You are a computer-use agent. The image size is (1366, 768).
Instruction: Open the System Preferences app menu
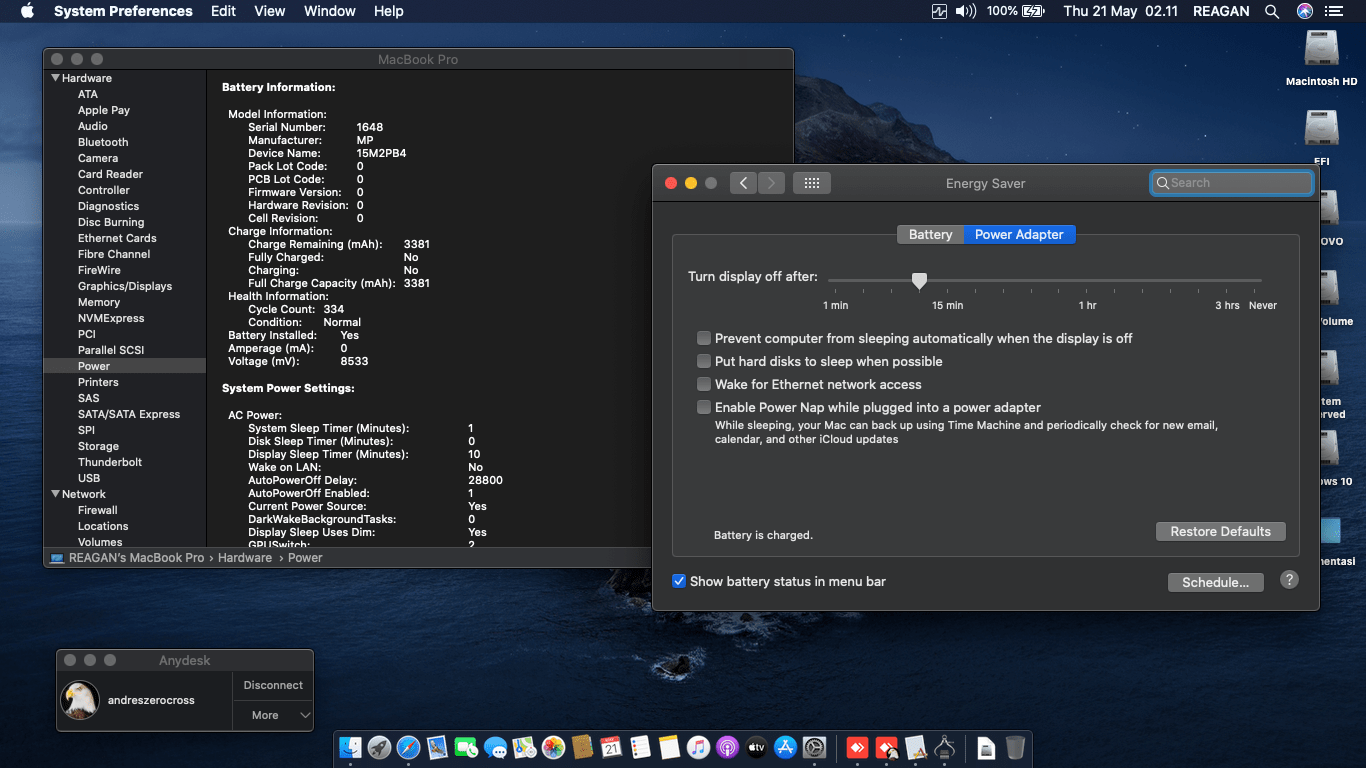123,11
